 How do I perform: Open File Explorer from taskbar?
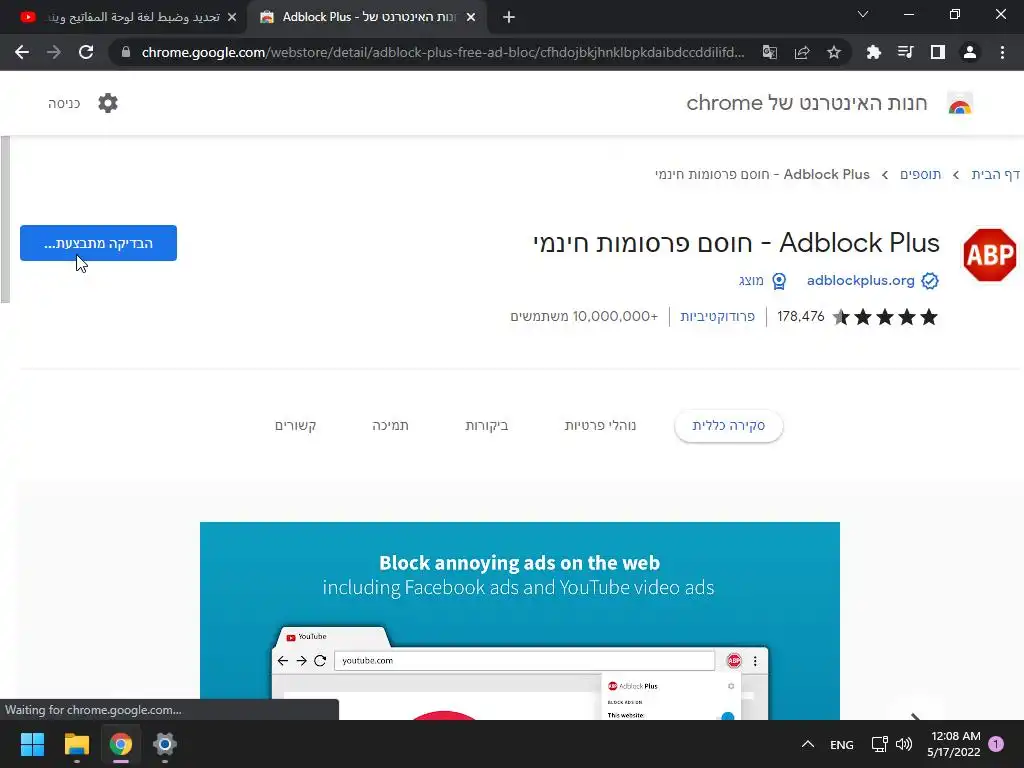pyautogui.click(x=76, y=744)
